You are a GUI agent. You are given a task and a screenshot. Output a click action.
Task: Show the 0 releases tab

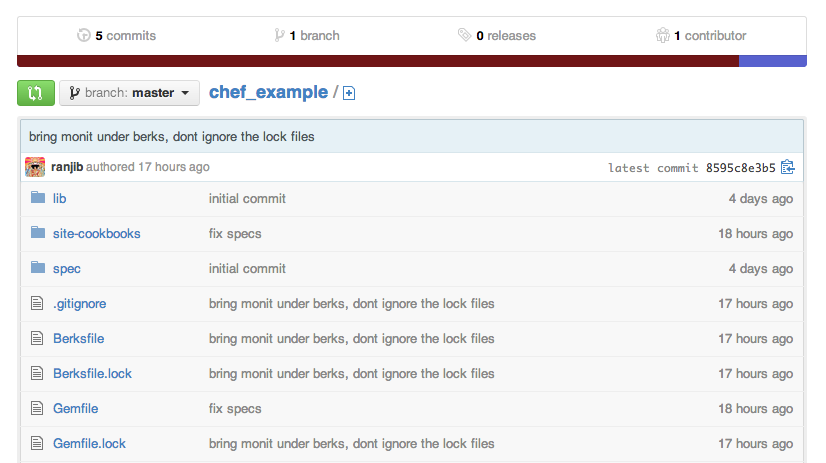click(x=497, y=35)
